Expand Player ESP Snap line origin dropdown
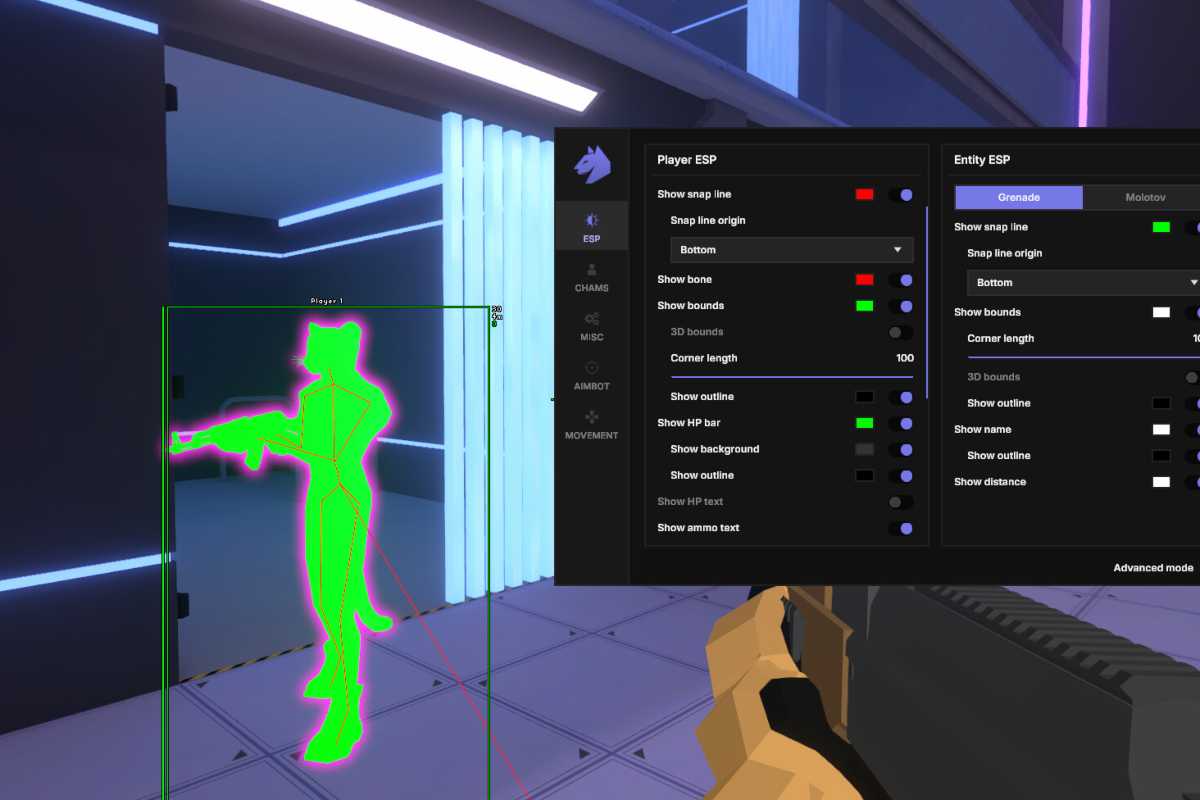This screenshot has height=800, width=1200. click(x=791, y=250)
